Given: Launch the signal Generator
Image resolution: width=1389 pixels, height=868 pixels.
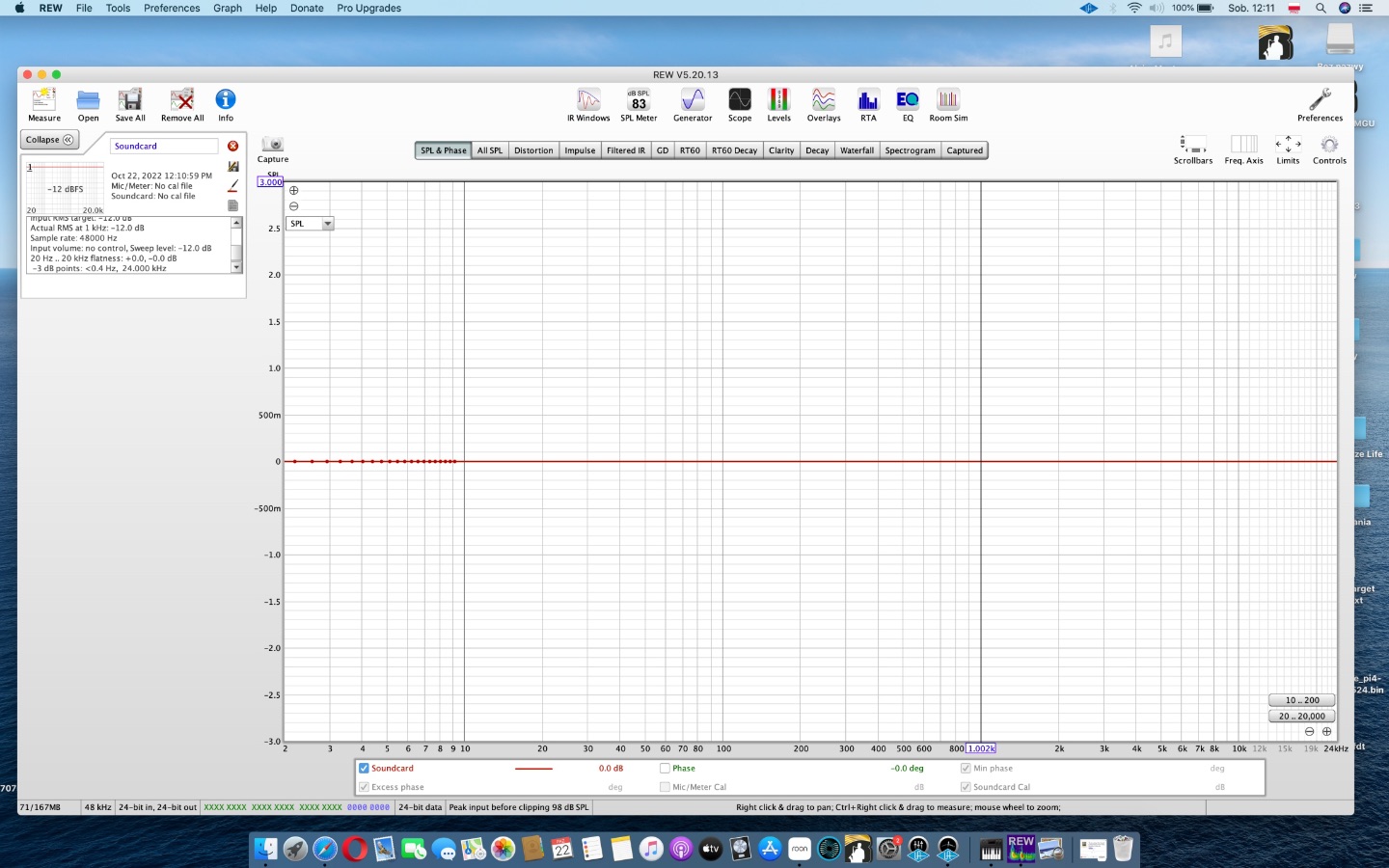Looking at the screenshot, I should pos(693,104).
